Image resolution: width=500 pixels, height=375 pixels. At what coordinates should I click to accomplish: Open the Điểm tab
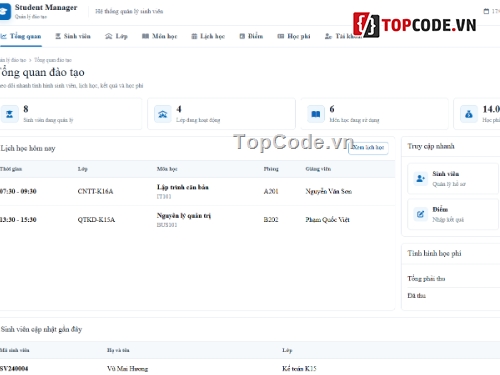[251, 36]
